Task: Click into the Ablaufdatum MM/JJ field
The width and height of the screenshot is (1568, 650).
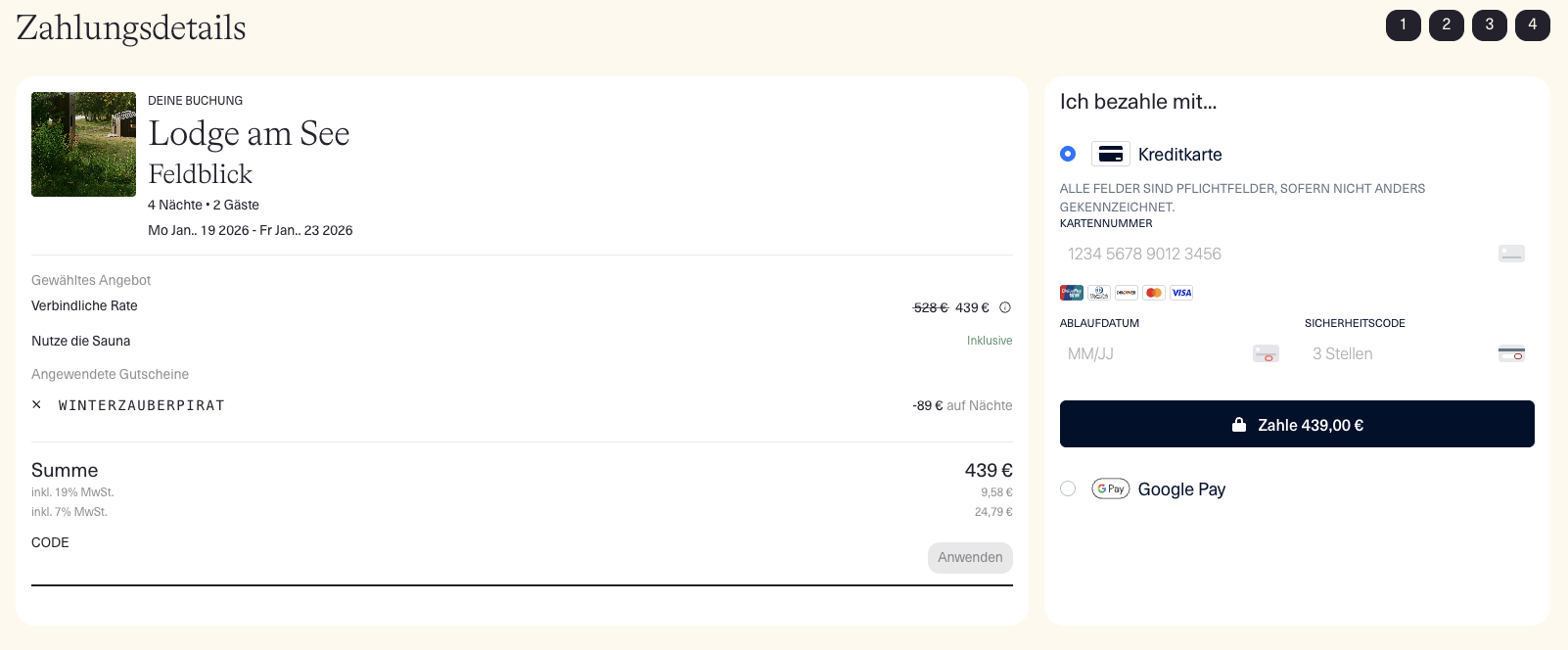Action: 1155,354
